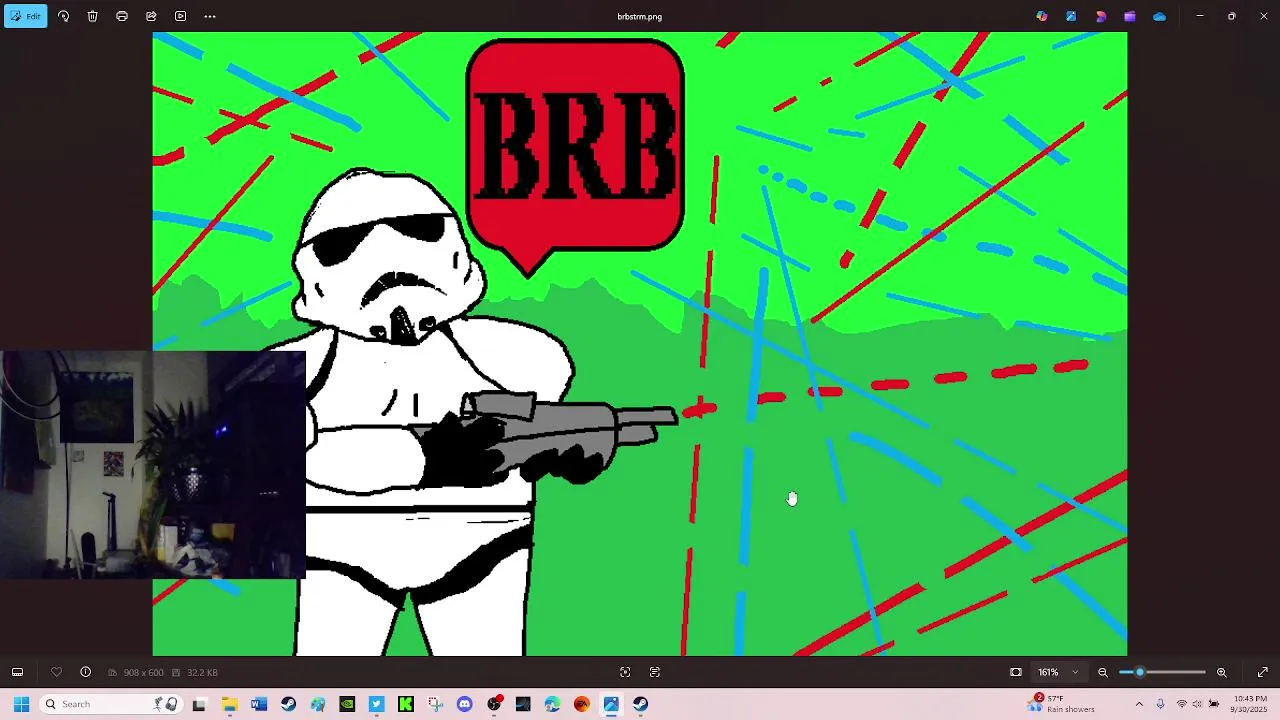Open Microsoft Edge on the taskbar

552,704
